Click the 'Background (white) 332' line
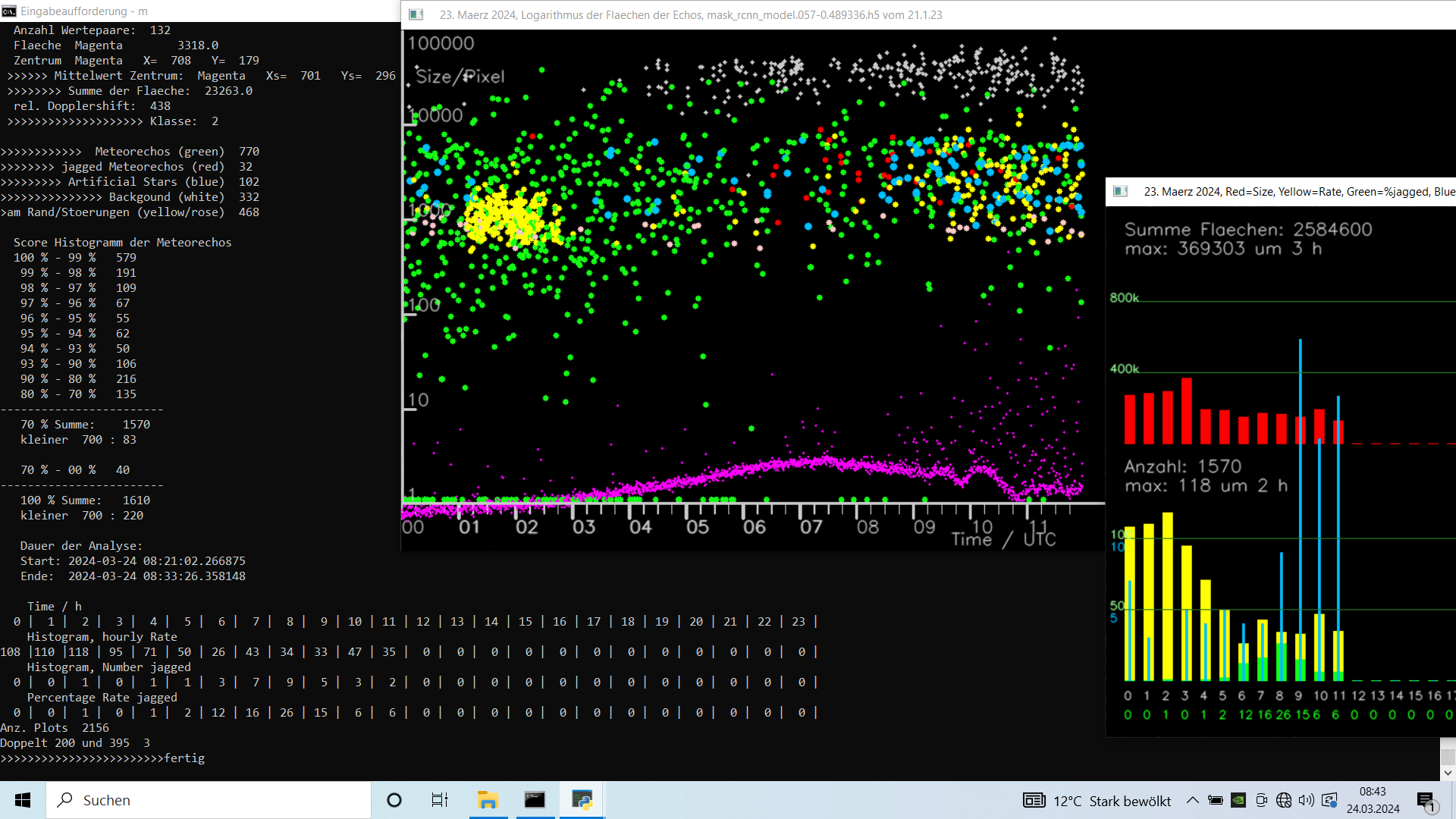Screen dimensions: 1456x819 [130, 197]
